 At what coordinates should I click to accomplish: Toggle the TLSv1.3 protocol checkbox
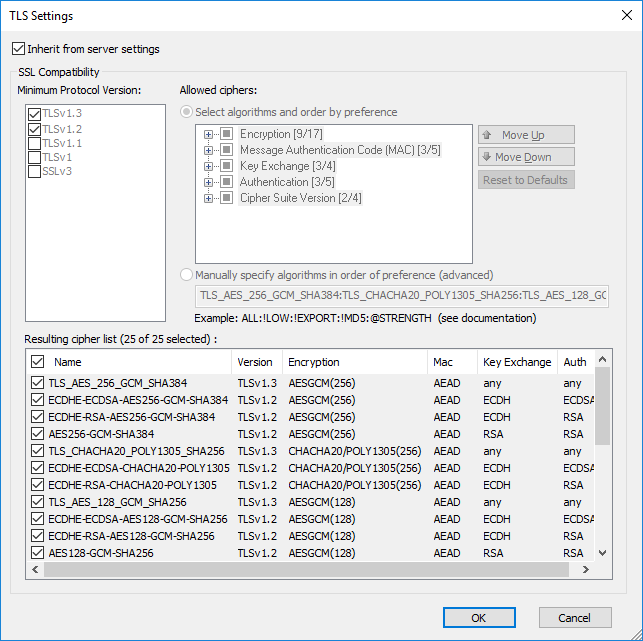pyautogui.click(x=34, y=114)
